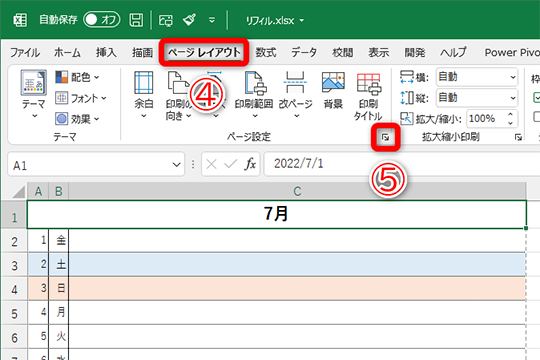The image size is (540, 360).
Task: Click the enter checkmark in formula bar
Action: click(230, 164)
